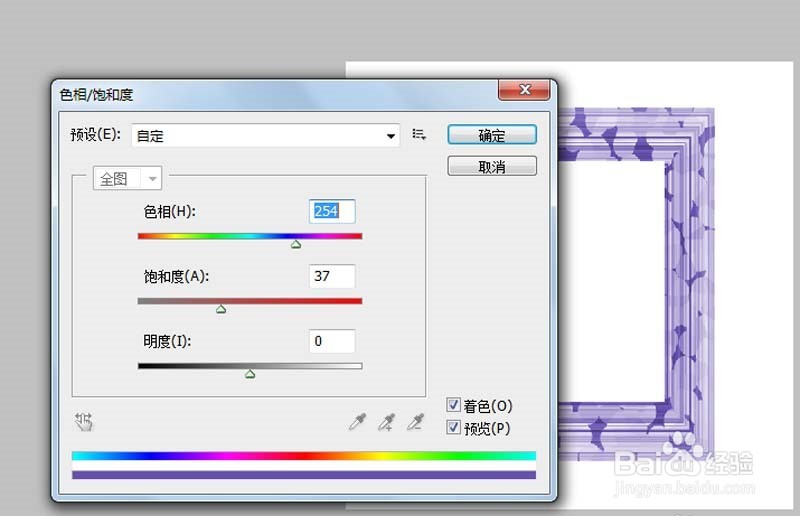Click the 饱和度 saturation slider handle

[x=221, y=309]
